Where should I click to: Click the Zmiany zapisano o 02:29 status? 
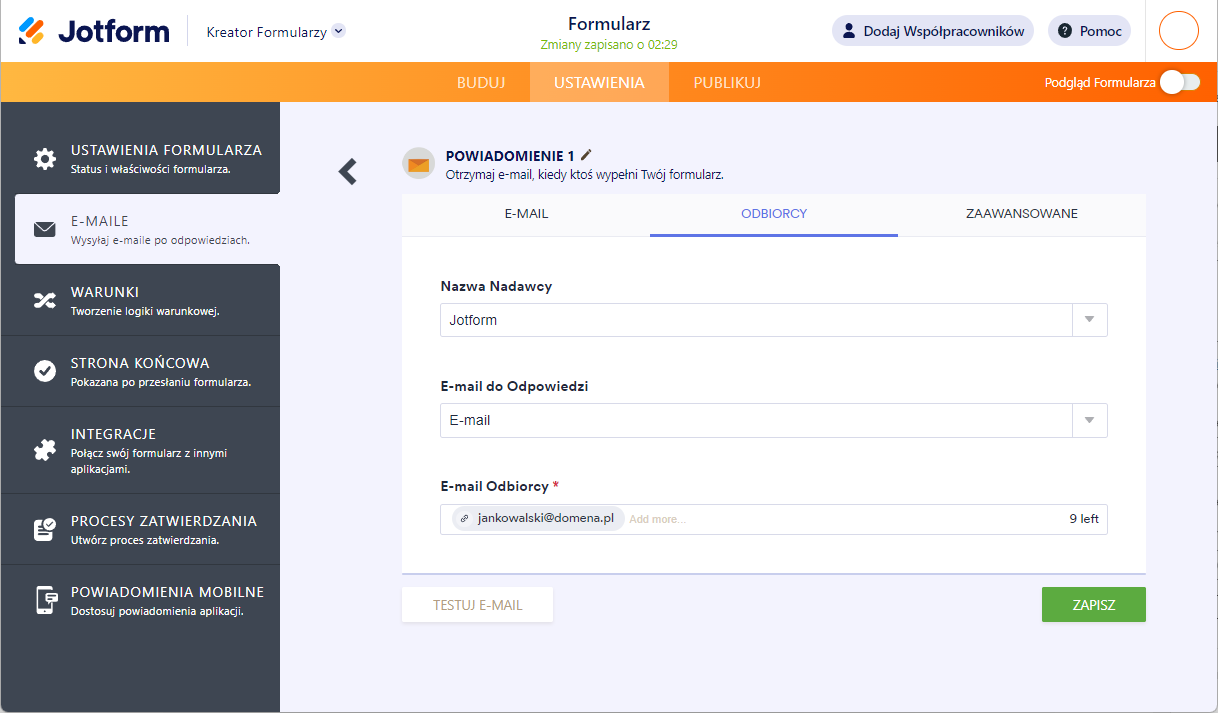point(609,45)
